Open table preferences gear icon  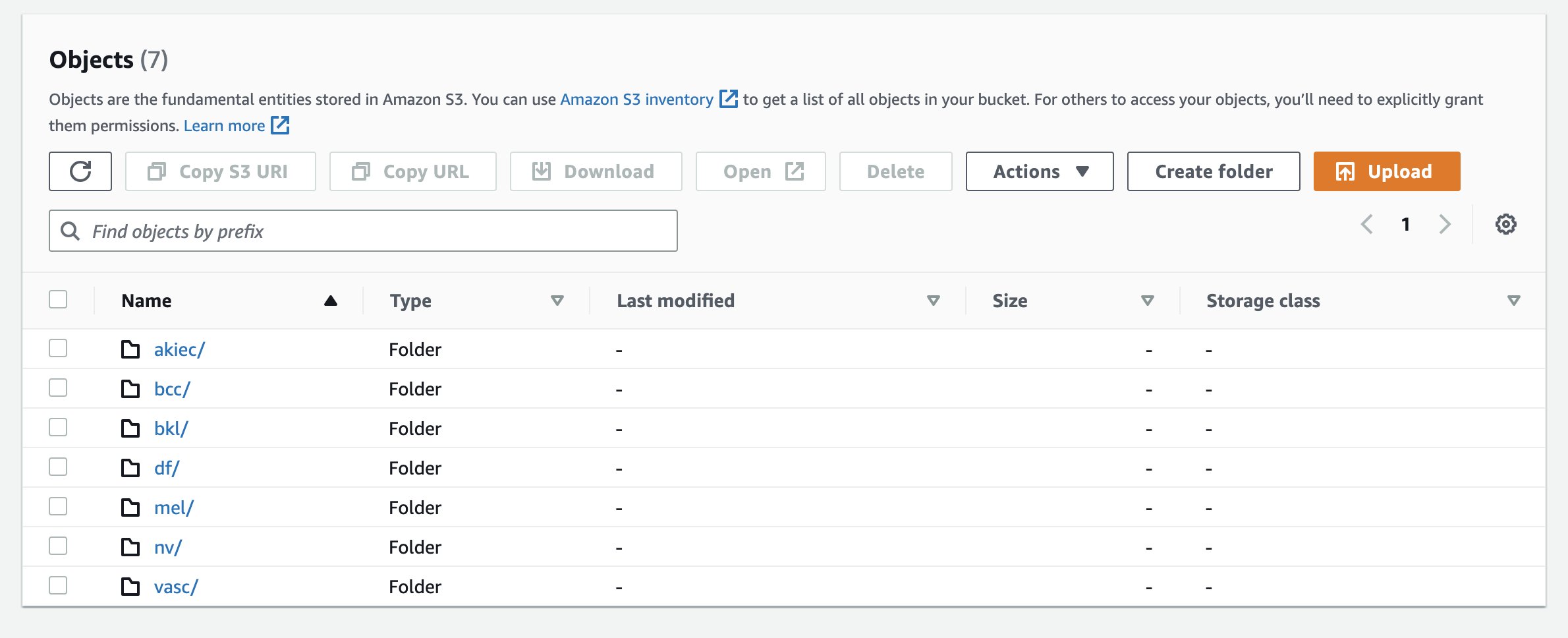(x=1505, y=224)
